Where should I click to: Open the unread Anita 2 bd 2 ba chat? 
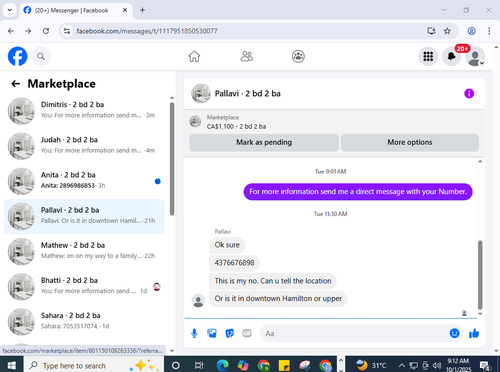pos(84,181)
